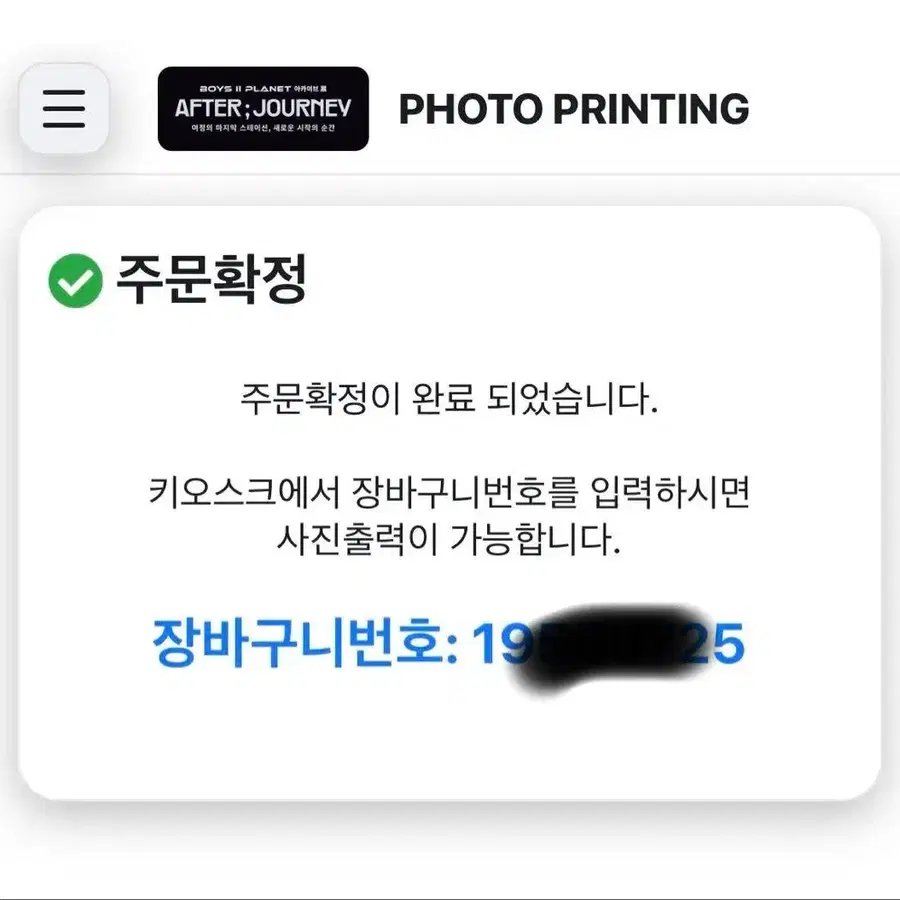Screen dimensions: 900x900
Task: Tap the AFTER;JOURNEY logo banner
Action: 263,108
